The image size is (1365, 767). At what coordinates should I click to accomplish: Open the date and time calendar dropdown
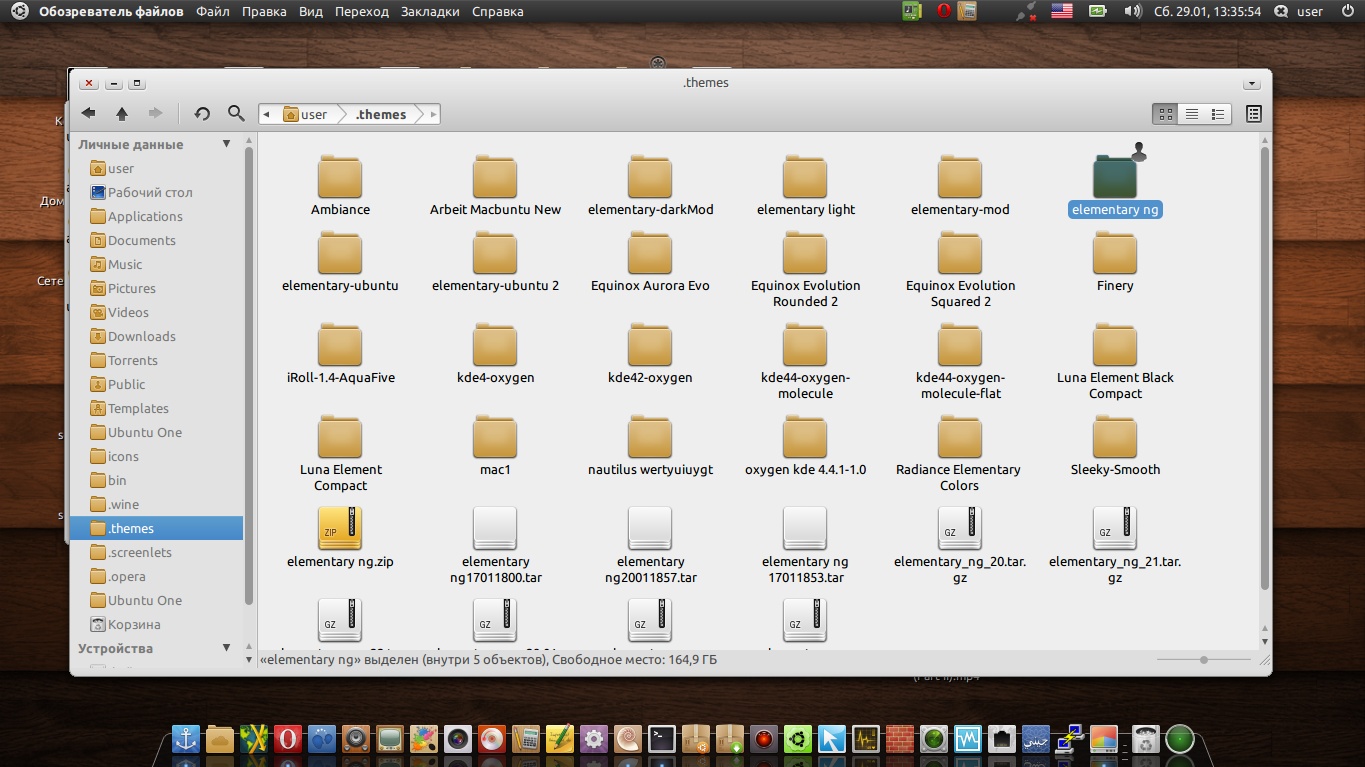[1207, 11]
